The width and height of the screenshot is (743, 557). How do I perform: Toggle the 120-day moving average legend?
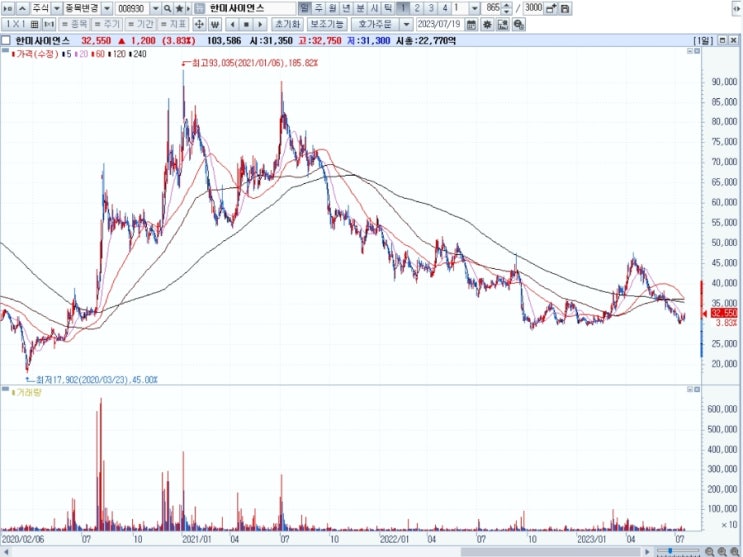[x=117, y=54]
